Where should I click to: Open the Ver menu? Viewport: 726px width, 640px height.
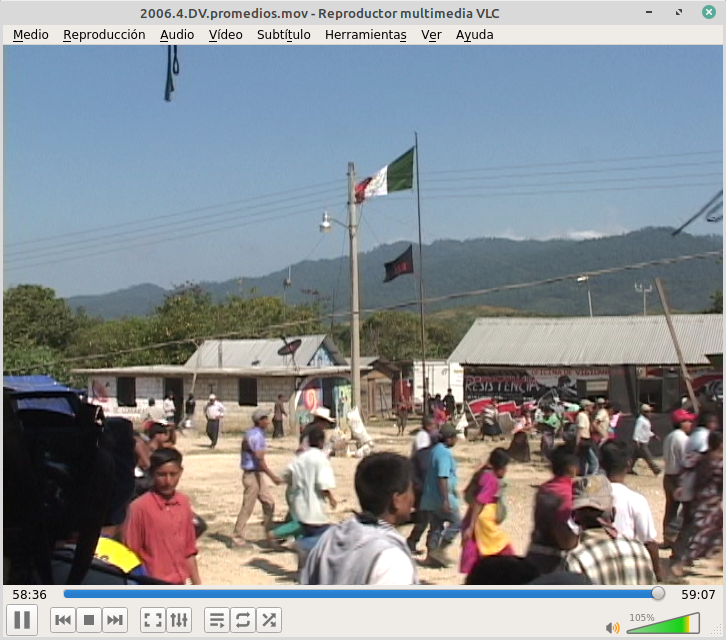tap(431, 35)
